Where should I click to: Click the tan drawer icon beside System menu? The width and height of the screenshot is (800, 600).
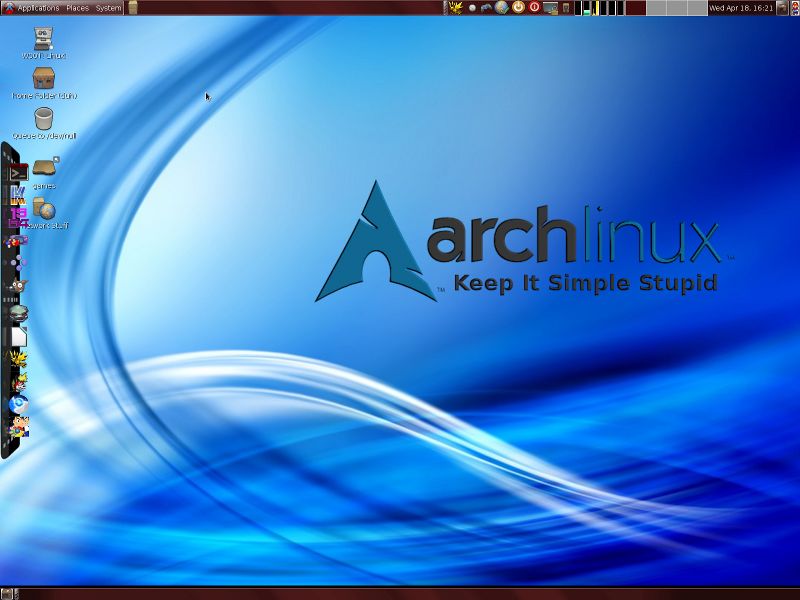point(133,8)
